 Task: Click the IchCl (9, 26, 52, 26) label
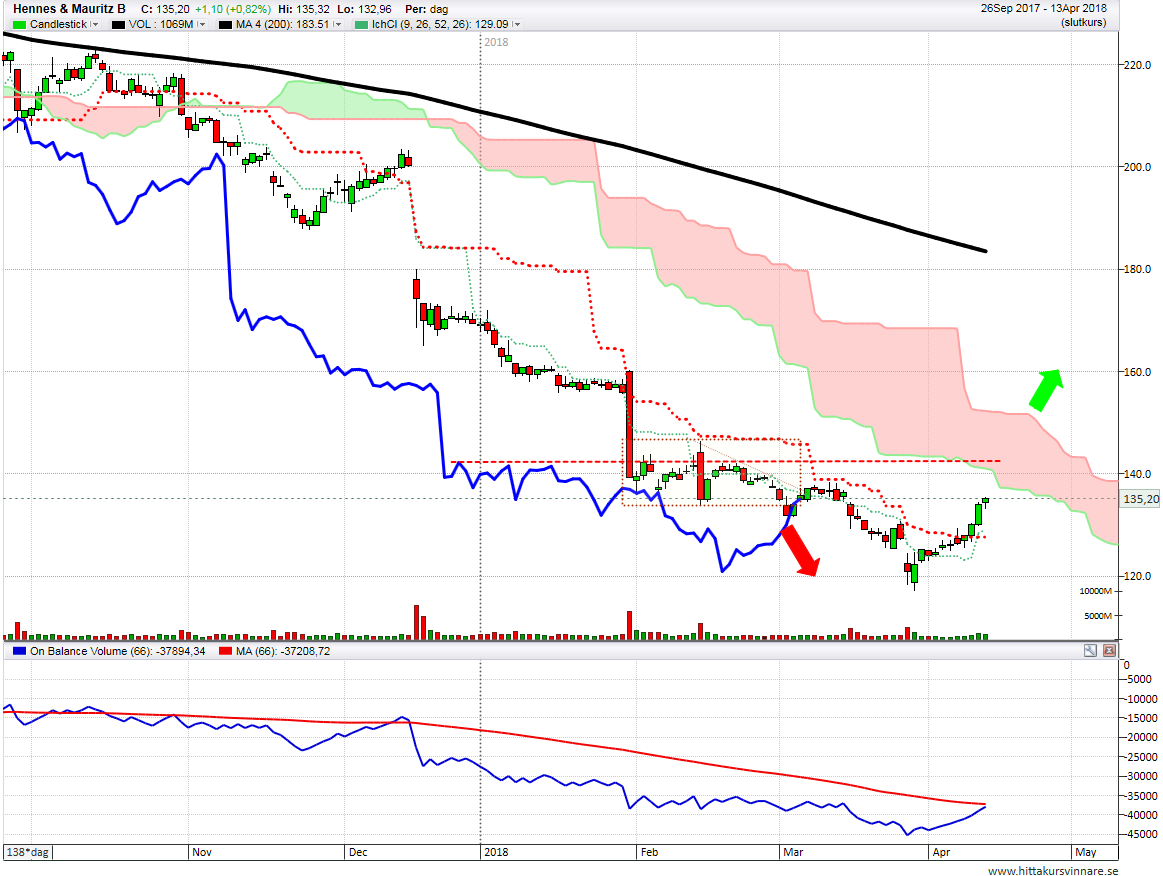[x=441, y=24]
